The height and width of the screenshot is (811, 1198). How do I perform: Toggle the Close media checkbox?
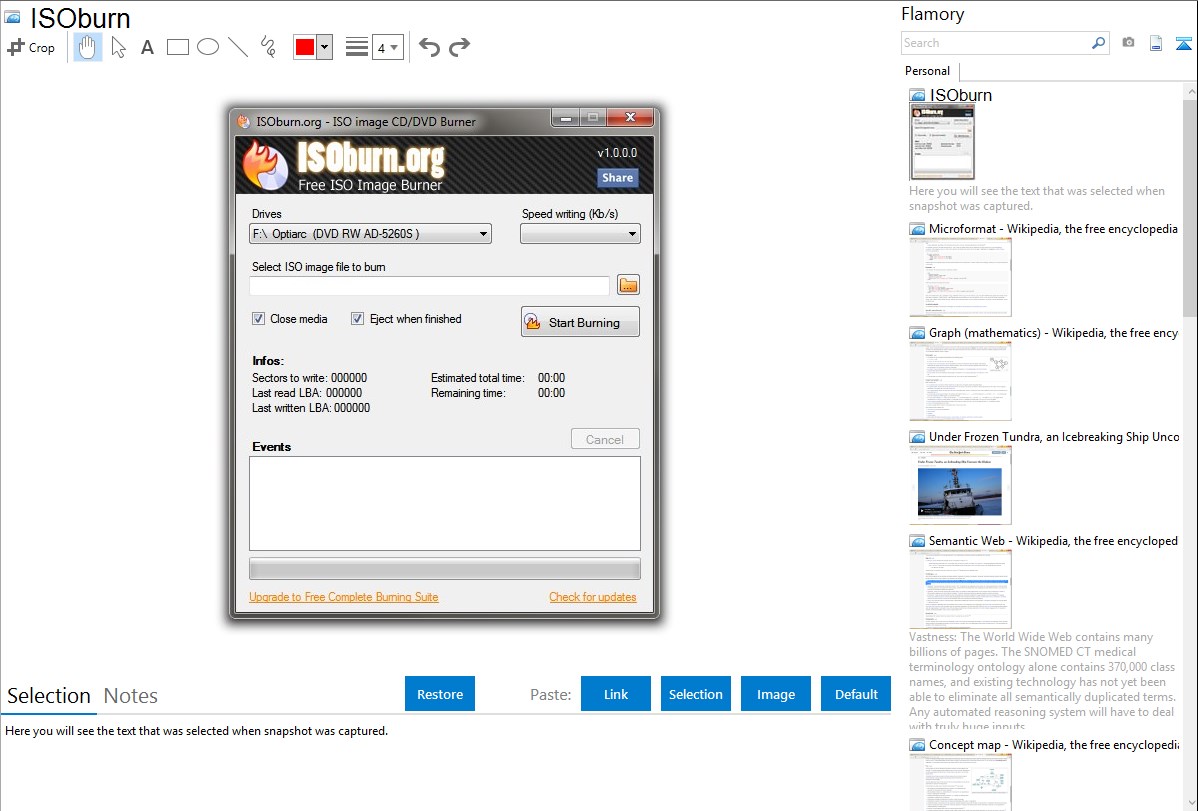click(258, 319)
